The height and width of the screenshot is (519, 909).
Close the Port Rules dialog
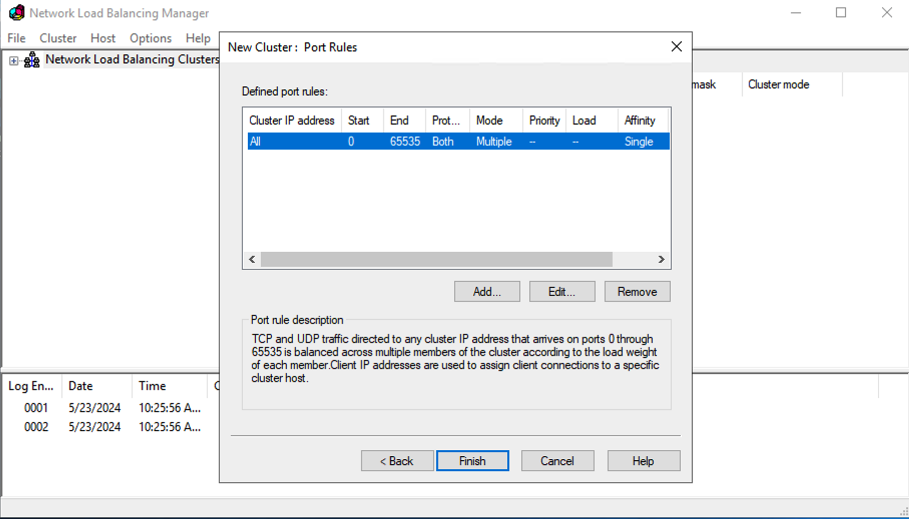[x=676, y=47]
